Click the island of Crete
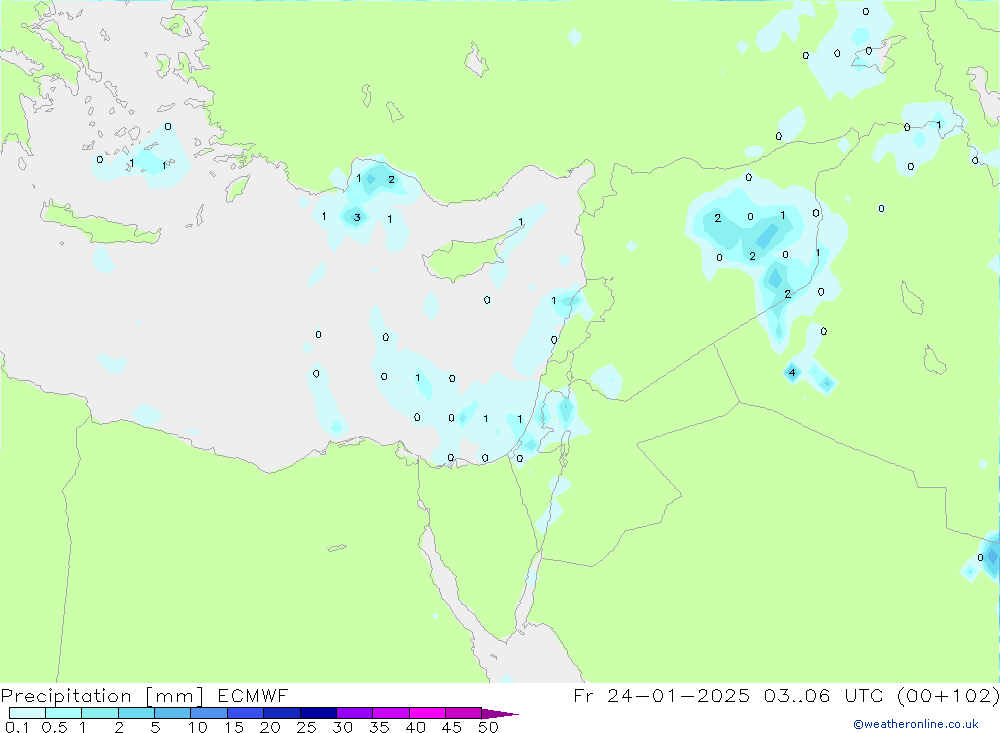The width and height of the screenshot is (1000, 733). 100,223
